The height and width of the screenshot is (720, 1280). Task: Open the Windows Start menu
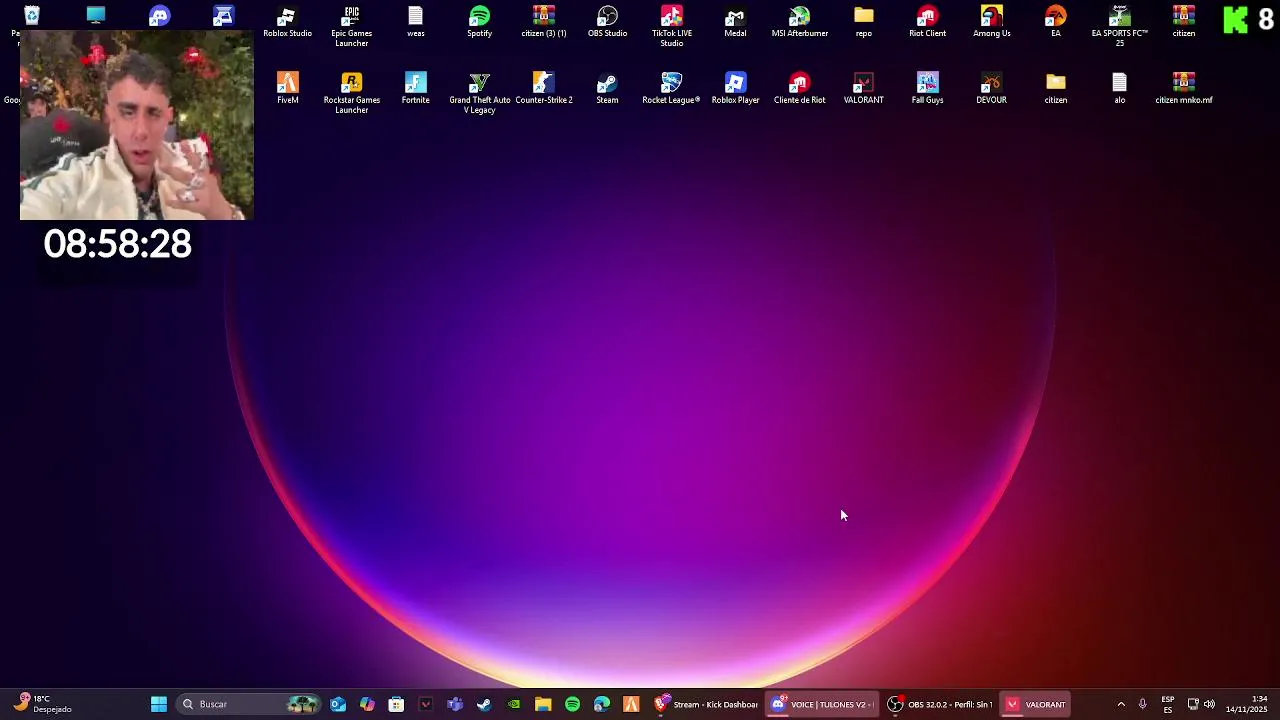(159, 704)
